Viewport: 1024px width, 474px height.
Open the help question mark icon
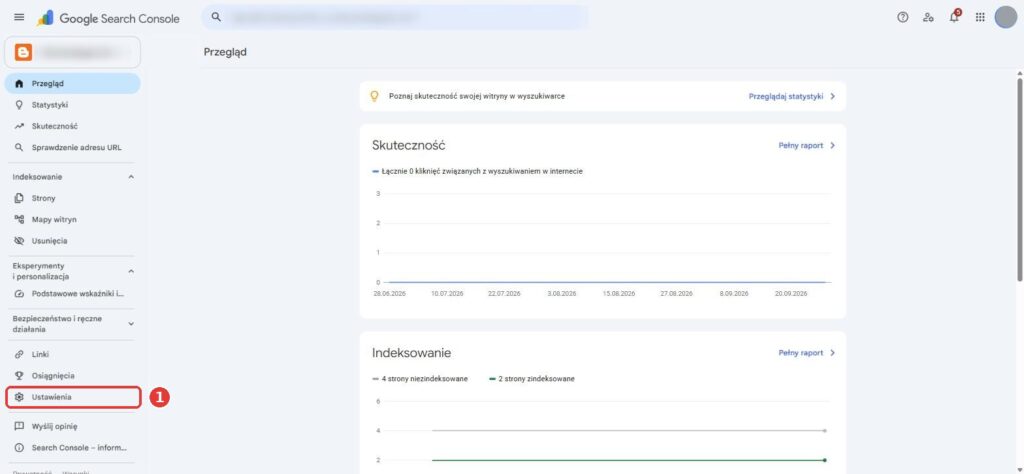(903, 18)
